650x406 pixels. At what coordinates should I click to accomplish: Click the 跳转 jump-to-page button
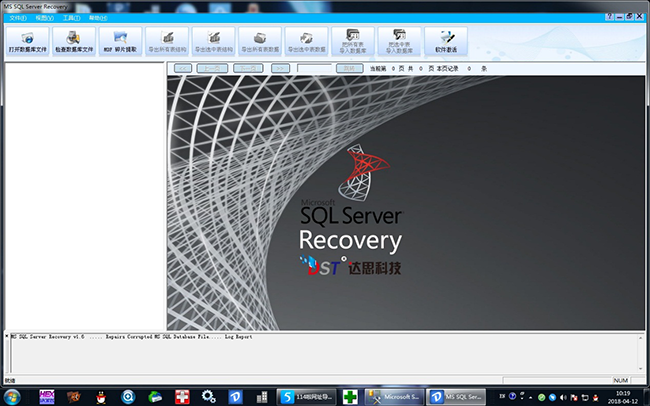(x=349, y=68)
